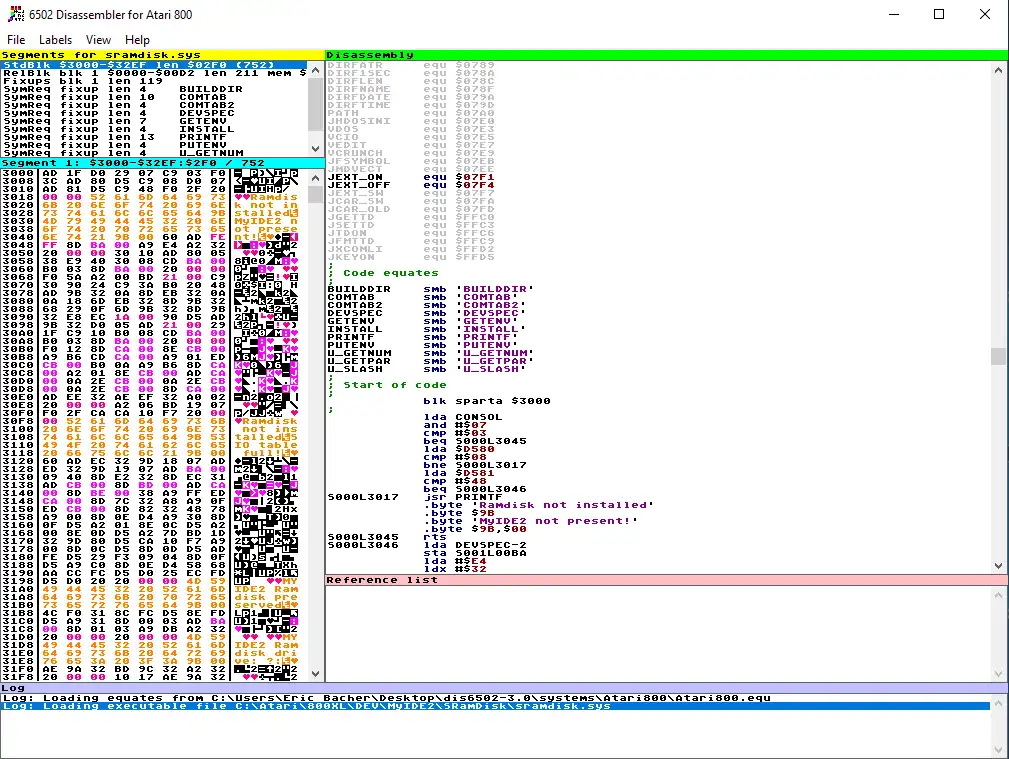
Task: Click the BUILDDIR smb line in disassembly
Action: point(430,289)
